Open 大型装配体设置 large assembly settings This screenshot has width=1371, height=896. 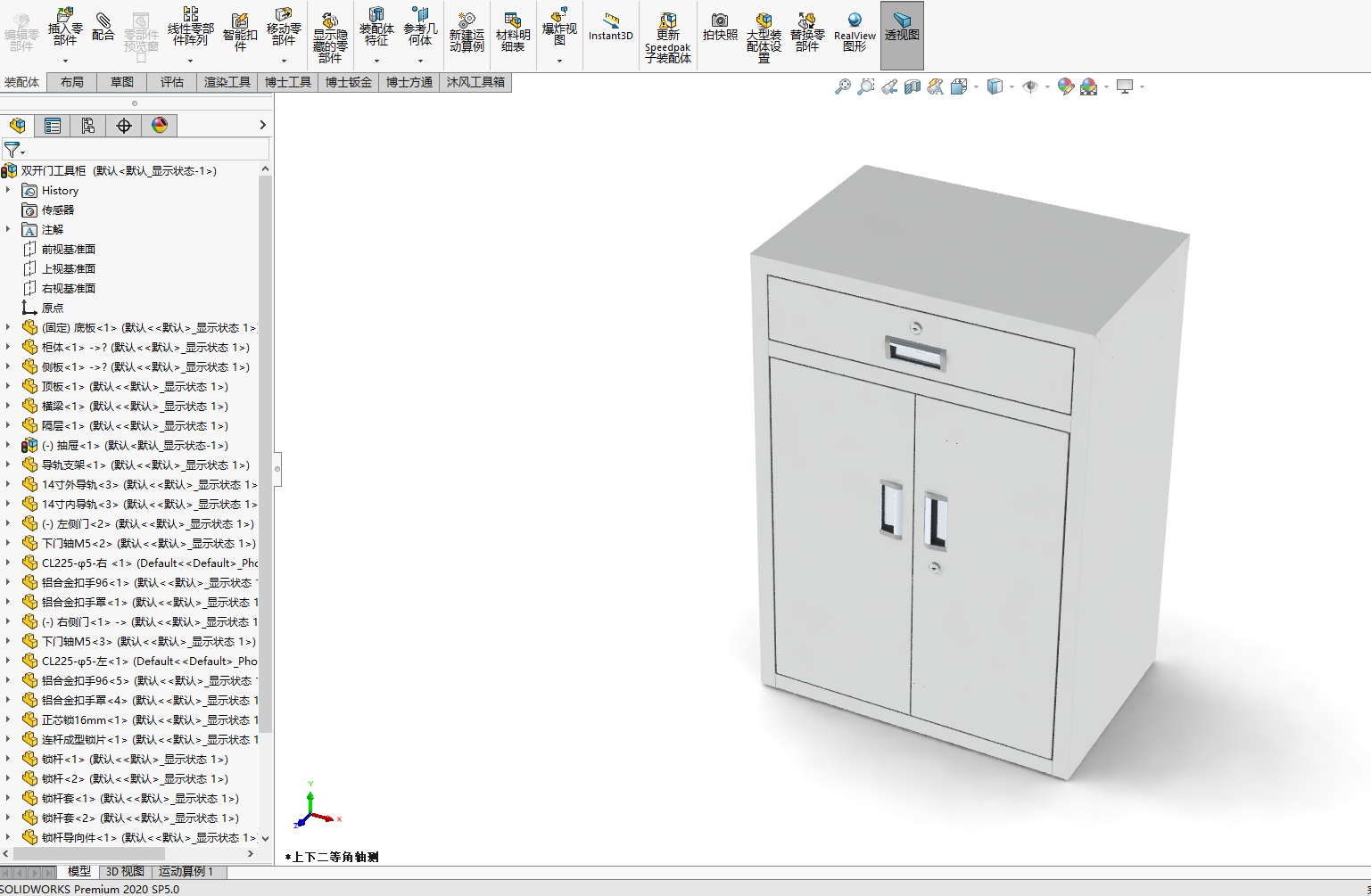(764, 37)
